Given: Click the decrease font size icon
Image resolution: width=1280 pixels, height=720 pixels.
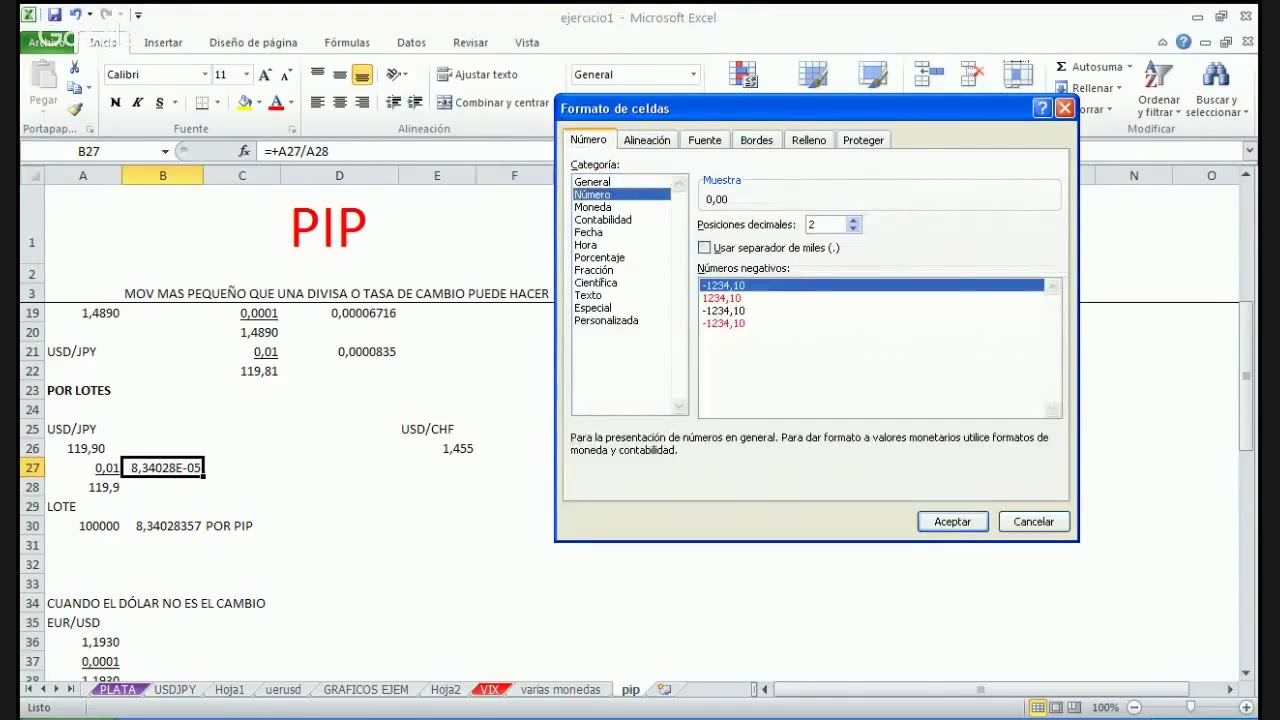Looking at the screenshot, I should click(286, 75).
